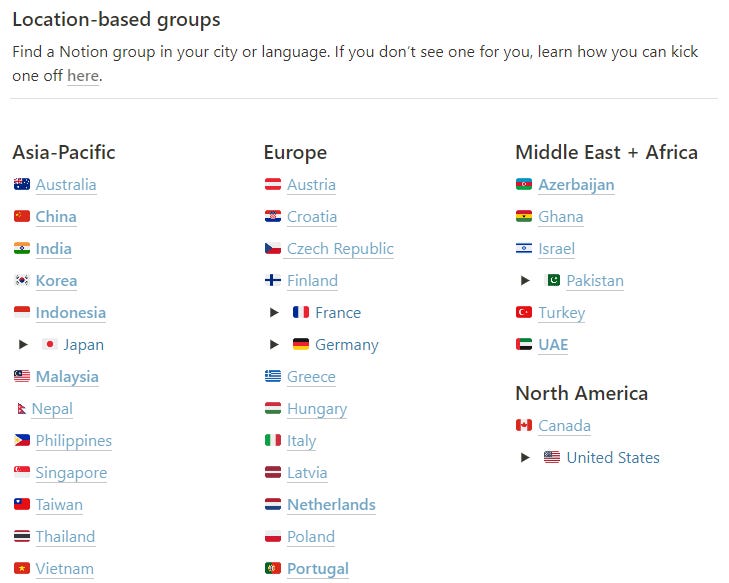The height and width of the screenshot is (583, 729).
Task: Open the UAE group link
Action: point(553,344)
